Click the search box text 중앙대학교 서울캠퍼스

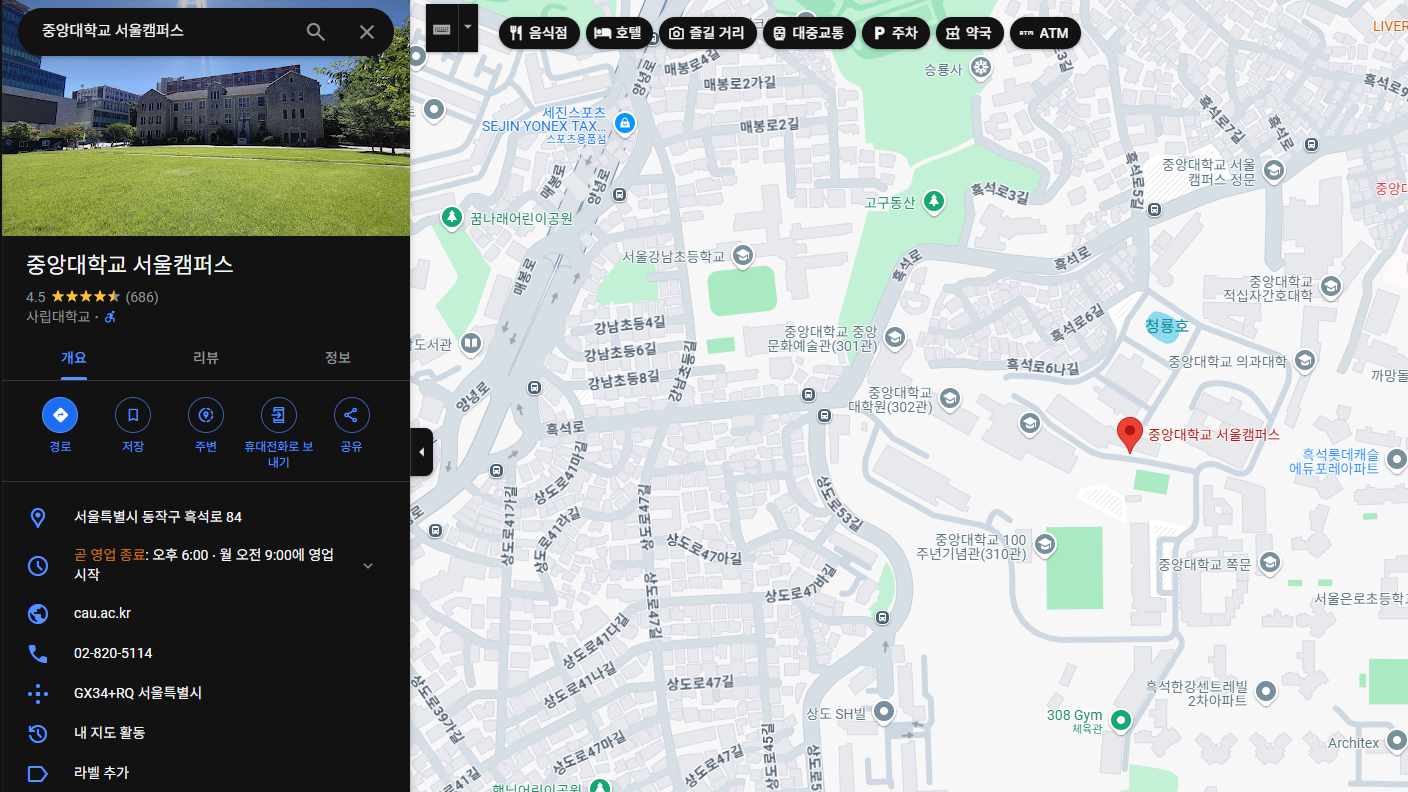pos(113,30)
